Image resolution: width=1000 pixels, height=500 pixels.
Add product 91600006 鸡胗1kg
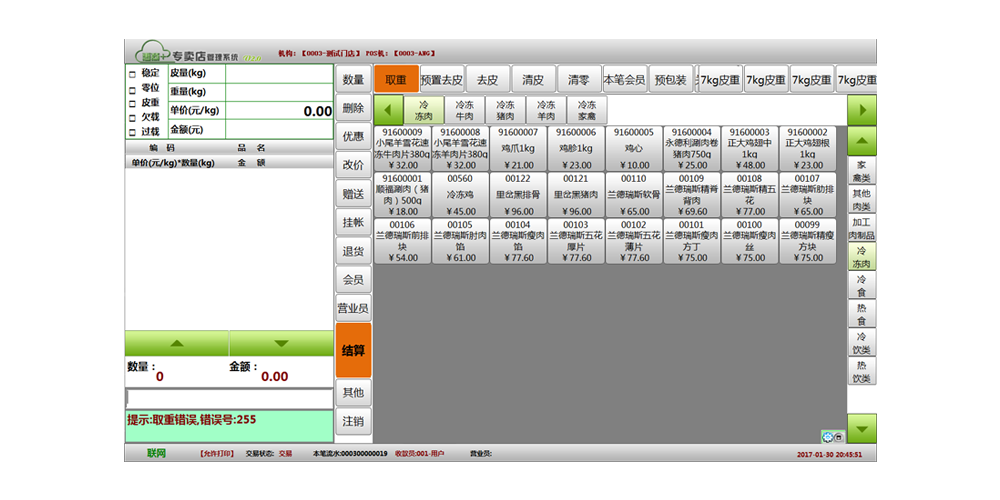(576, 149)
